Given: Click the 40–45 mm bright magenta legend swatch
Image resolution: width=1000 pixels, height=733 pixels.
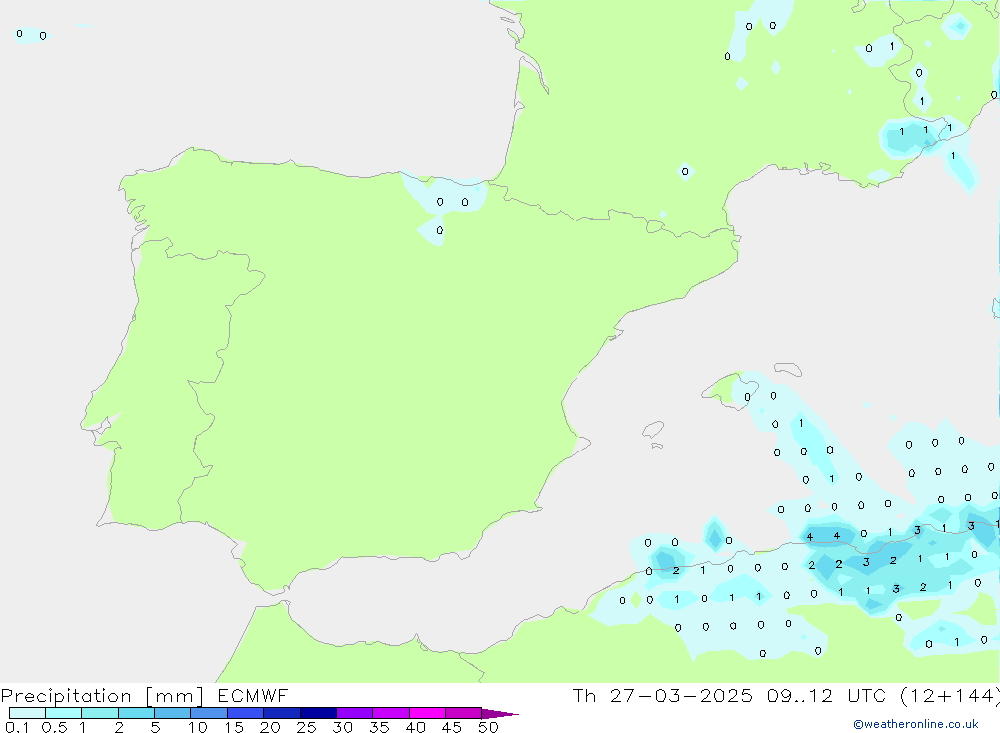Looking at the screenshot, I should [x=427, y=713].
